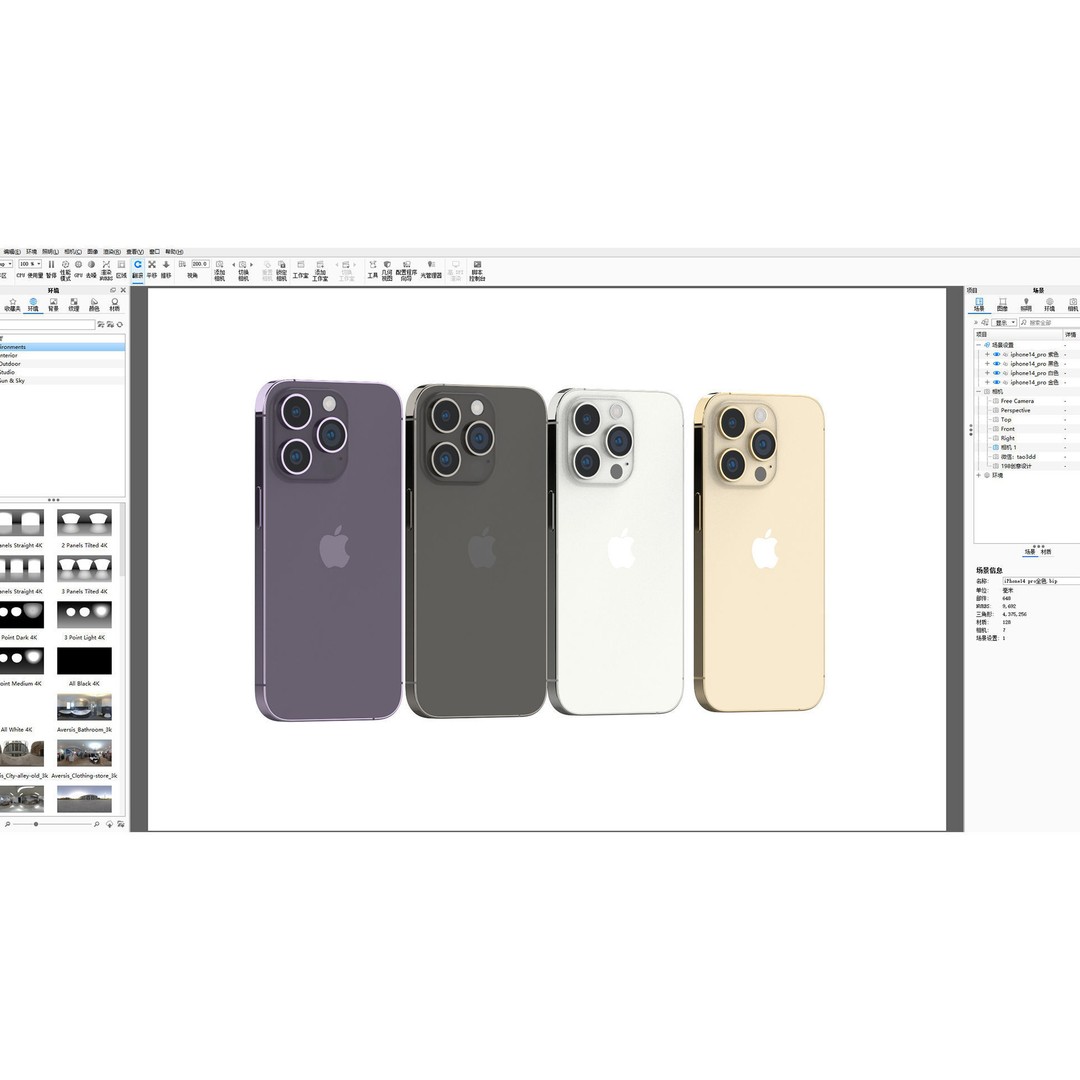Image resolution: width=1080 pixels, height=1080 pixels.
Task: Open the 照明 lighting menu
Action: (50, 252)
